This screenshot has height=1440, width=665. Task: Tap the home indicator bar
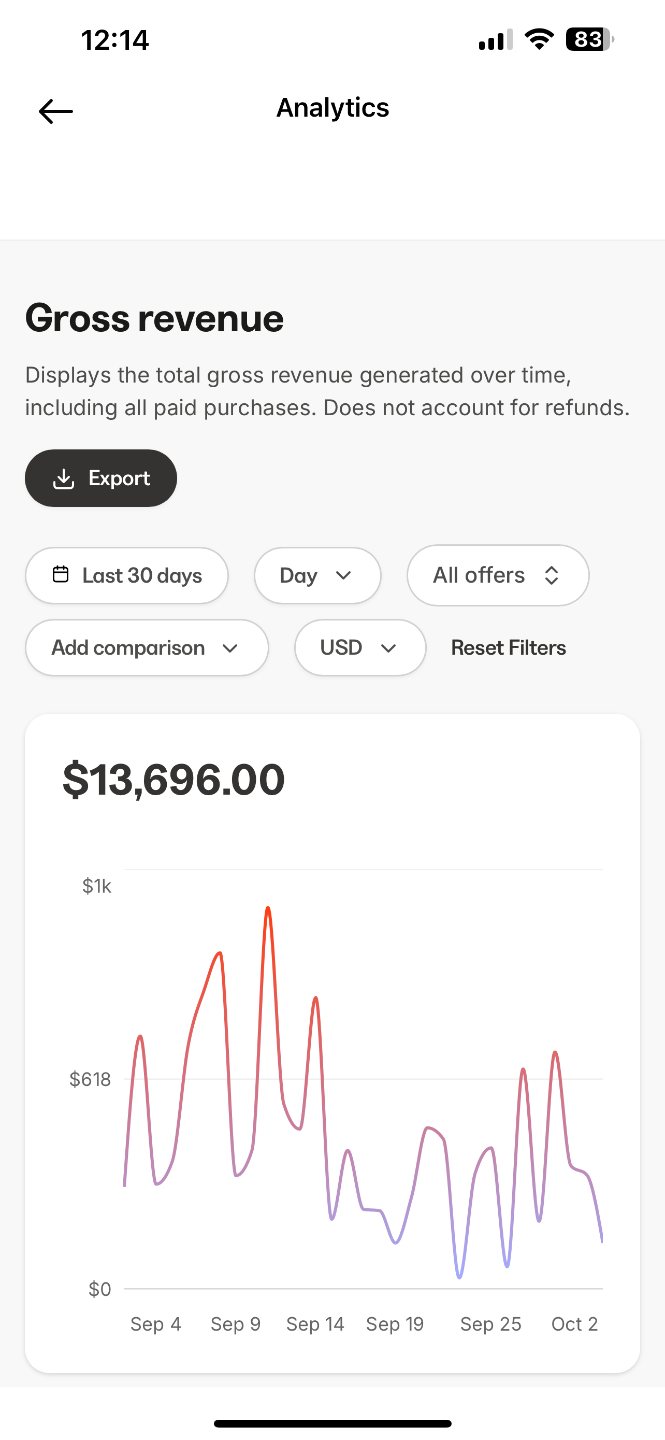click(x=332, y=1423)
